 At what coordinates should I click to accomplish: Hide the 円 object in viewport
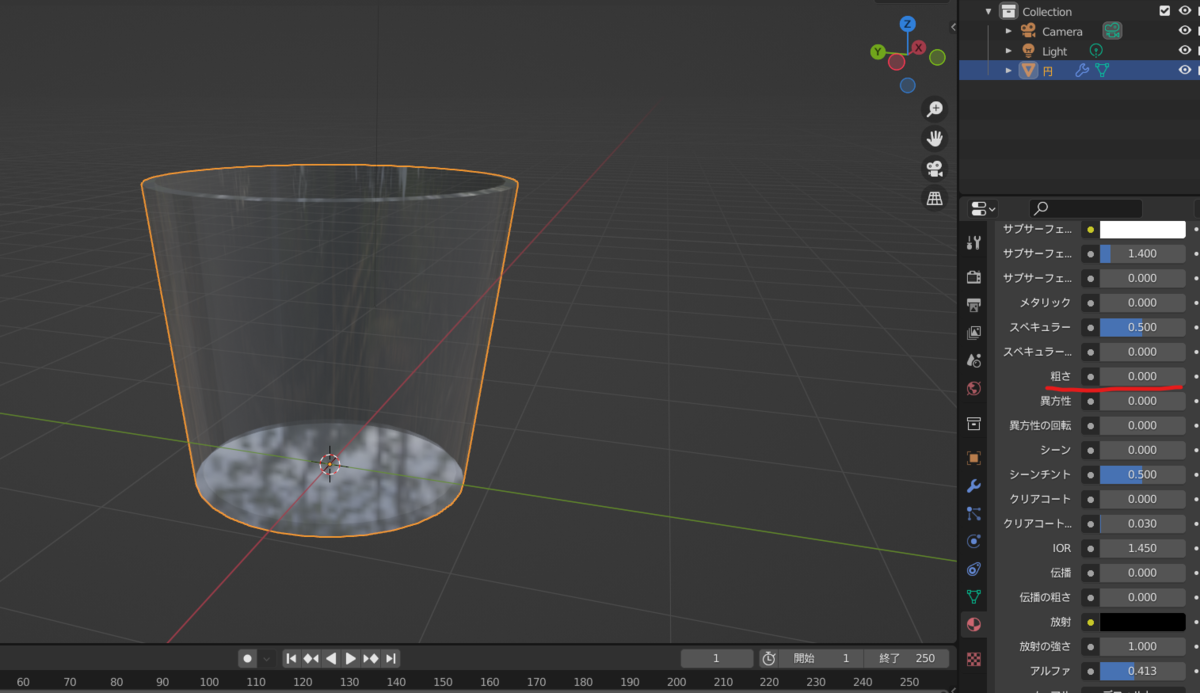1185,70
